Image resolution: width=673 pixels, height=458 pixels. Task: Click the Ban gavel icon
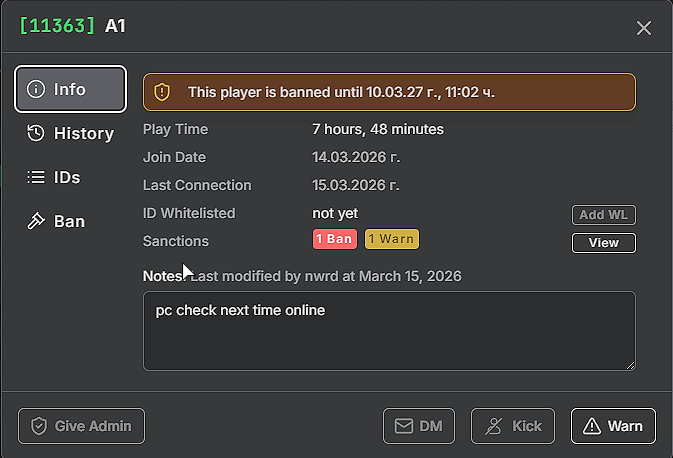(36, 221)
